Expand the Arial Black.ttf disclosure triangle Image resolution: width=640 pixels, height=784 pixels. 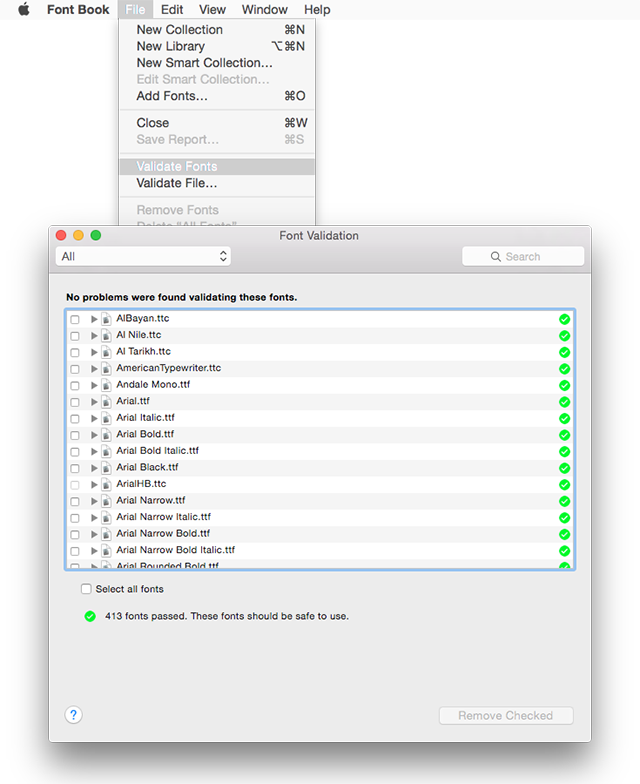coord(94,468)
